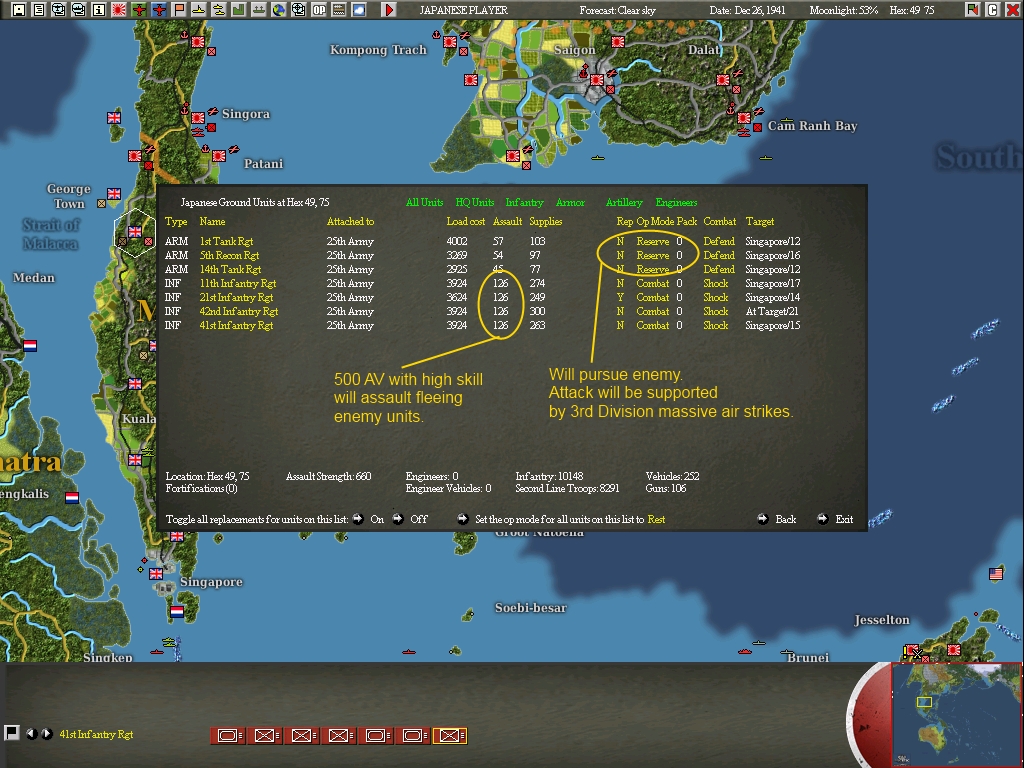Screen dimensions: 1024x768
Task: Click the ships-on-water toolbar icon
Action: click(x=259, y=10)
